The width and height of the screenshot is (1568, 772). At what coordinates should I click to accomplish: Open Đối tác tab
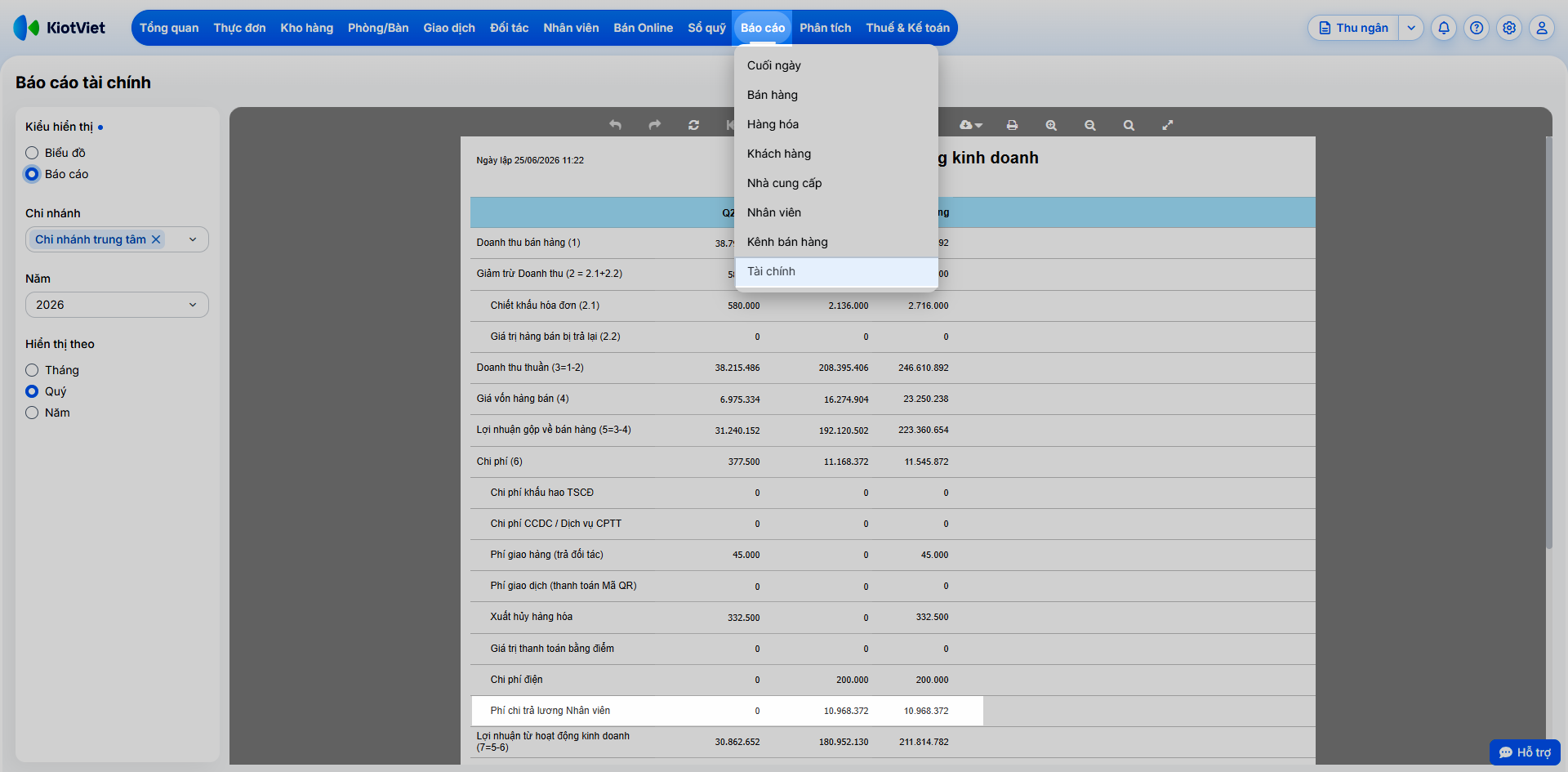click(509, 28)
